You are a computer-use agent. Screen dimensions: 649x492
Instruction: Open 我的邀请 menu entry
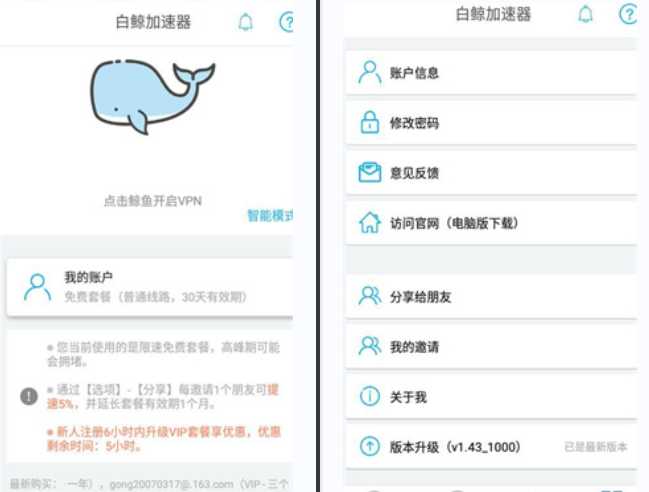coord(491,347)
